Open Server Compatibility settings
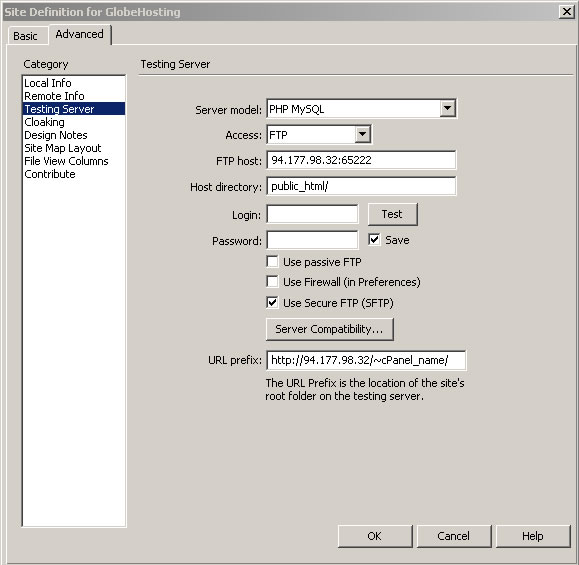Viewport: 579px width, 565px height. pyautogui.click(x=329, y=329)
